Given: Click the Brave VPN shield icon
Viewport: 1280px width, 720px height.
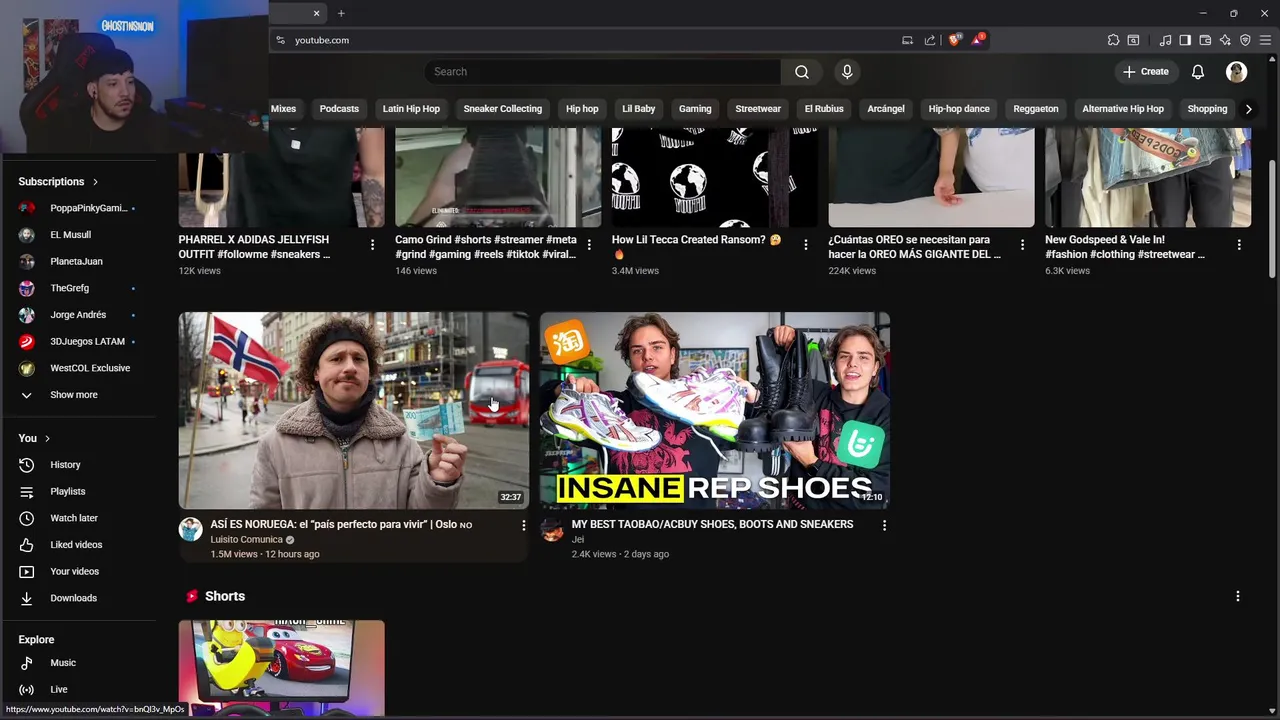Looking at the screenshot, I should [x=1245, y=40].
